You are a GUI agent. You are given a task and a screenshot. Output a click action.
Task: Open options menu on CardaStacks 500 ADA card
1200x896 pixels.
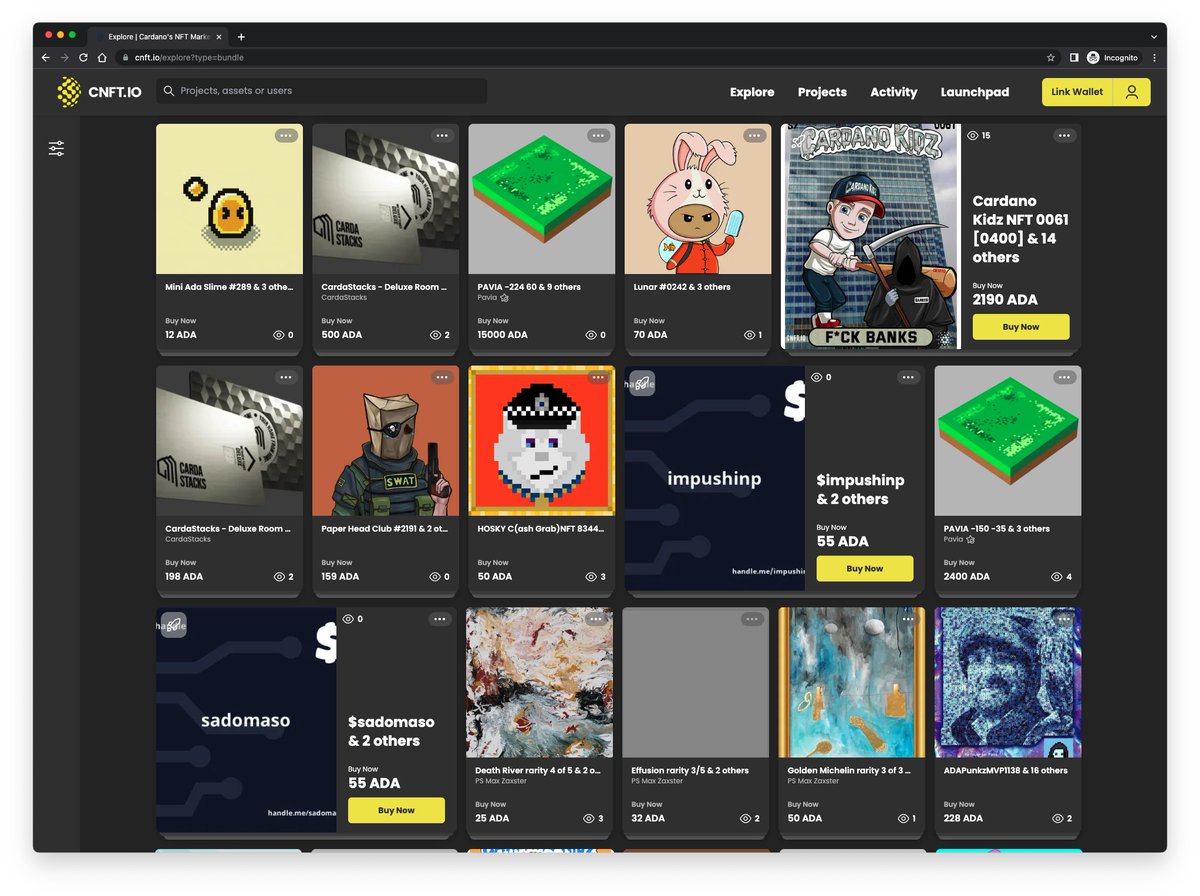(x=442, y=135)
